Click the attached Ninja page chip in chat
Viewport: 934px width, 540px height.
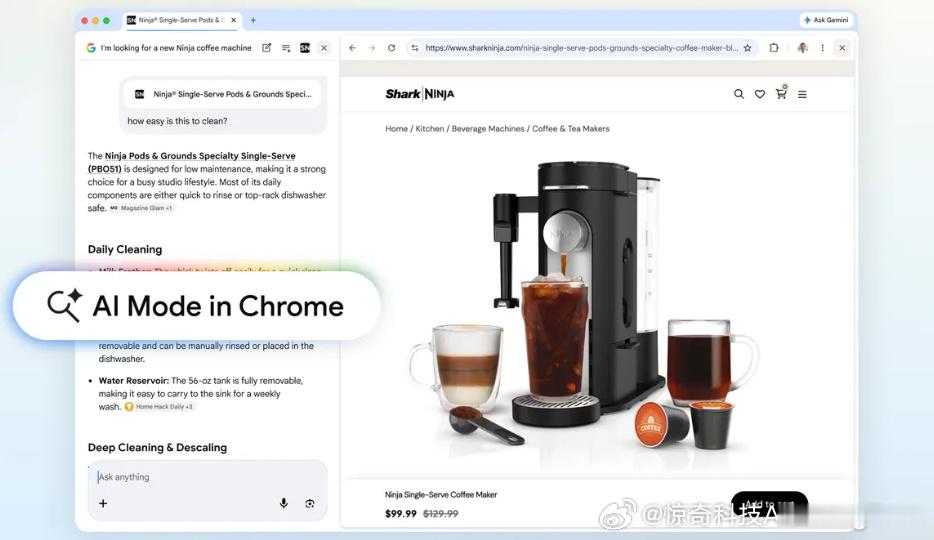click(223, 94)
